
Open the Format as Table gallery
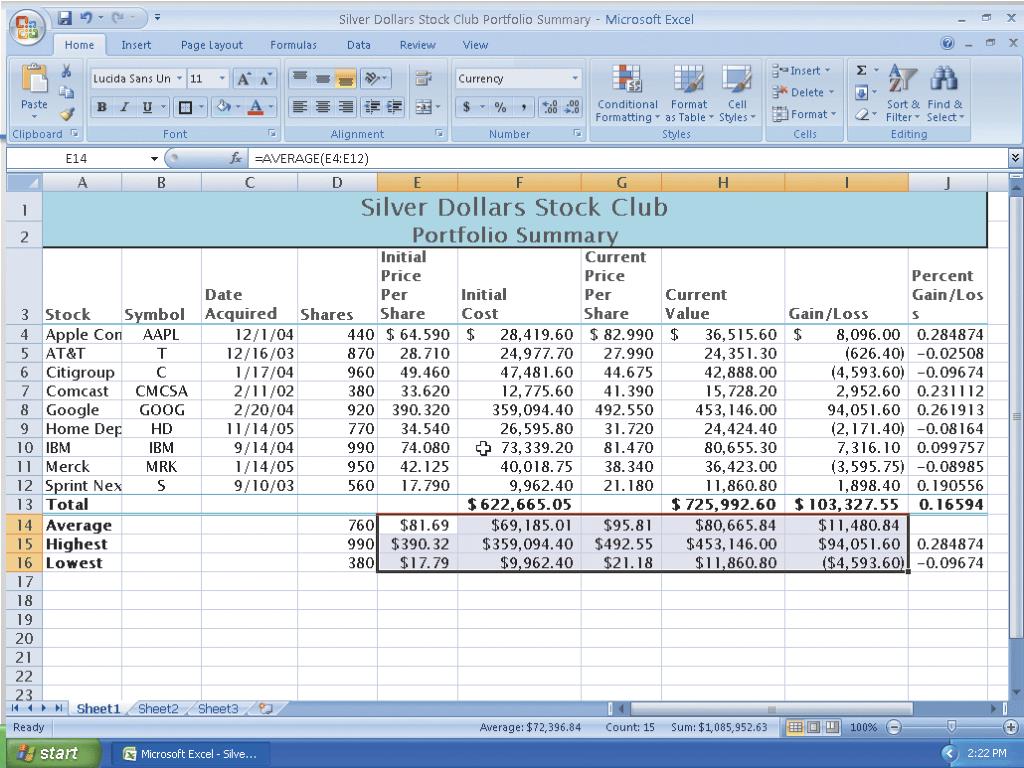(x=688, y=94)
